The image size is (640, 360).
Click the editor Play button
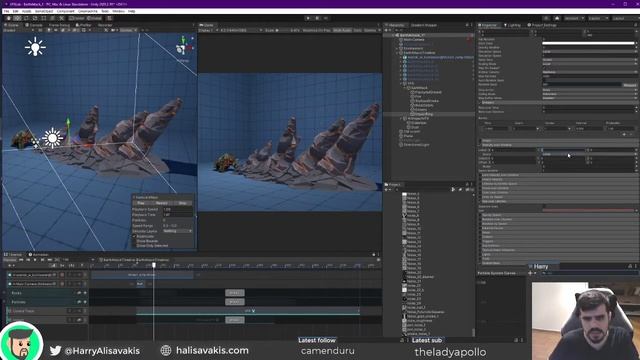(308, 18)
